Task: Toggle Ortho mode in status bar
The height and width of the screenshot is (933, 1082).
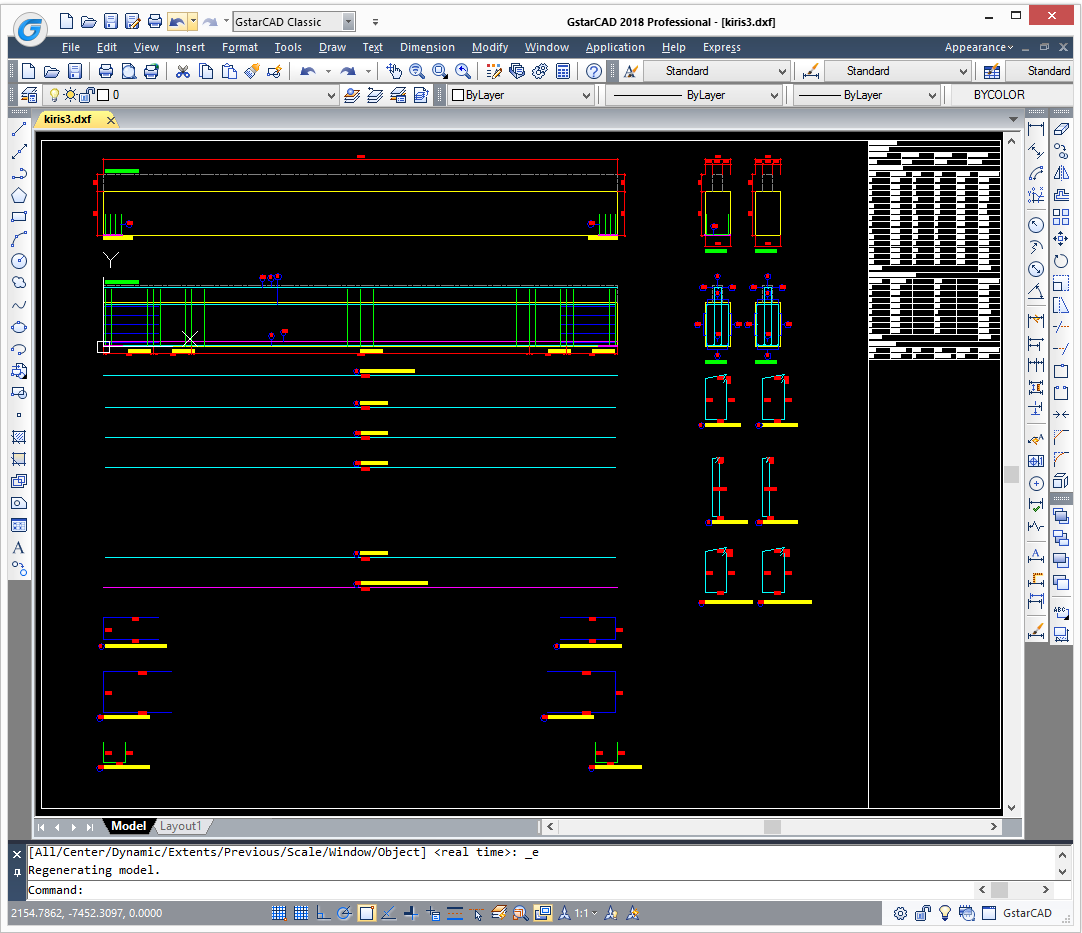Action: tap(323, 913)
